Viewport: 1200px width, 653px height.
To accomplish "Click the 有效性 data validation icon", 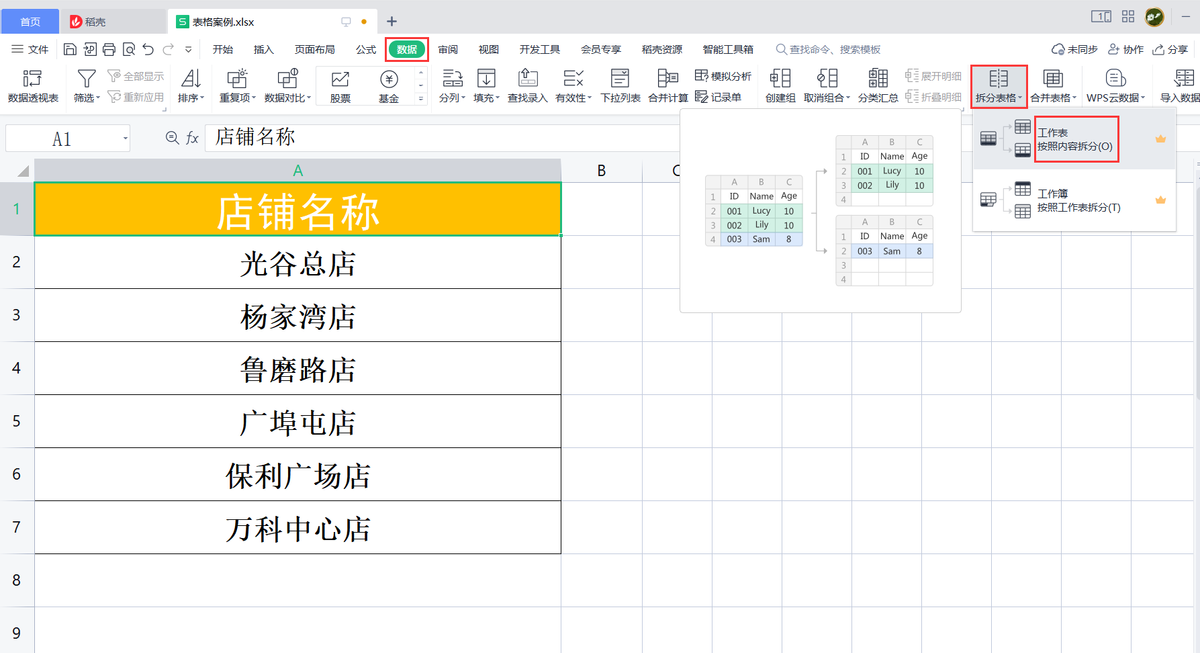I will click(573, 78).
